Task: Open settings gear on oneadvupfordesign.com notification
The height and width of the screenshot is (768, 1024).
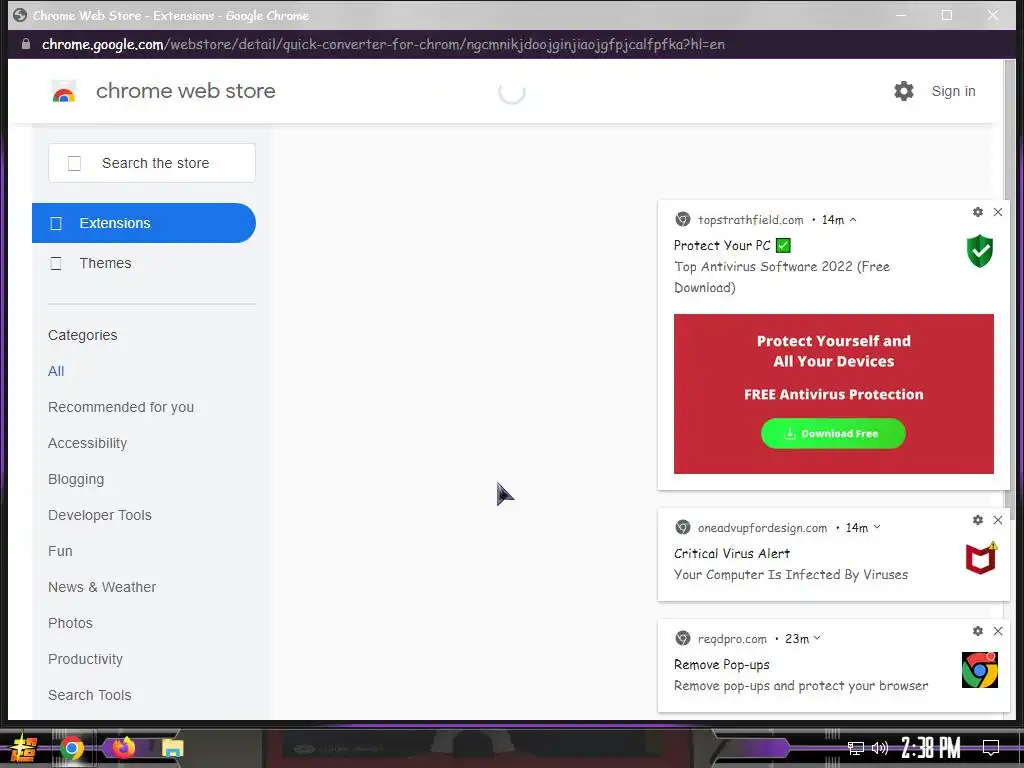Action: click(x=978, y=520)
